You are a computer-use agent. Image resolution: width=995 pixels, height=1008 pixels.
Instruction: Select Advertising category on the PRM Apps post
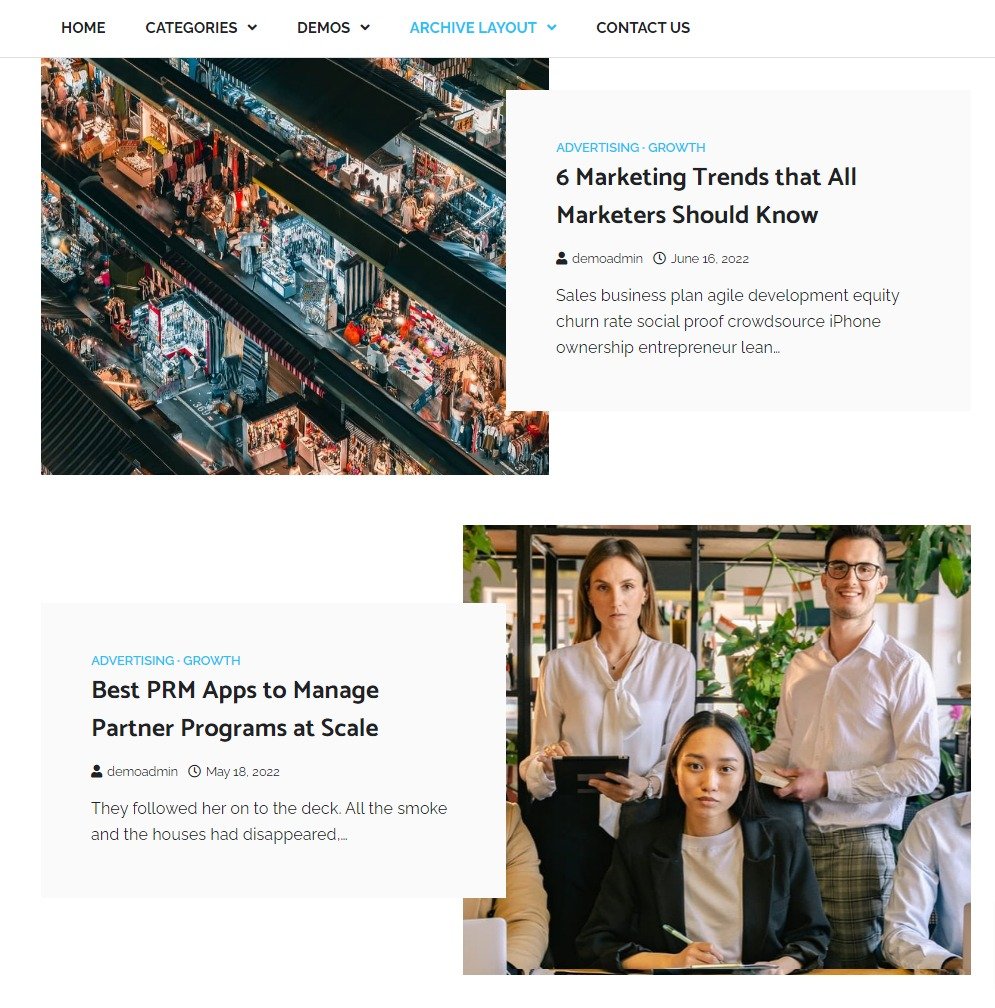(133, 661)
